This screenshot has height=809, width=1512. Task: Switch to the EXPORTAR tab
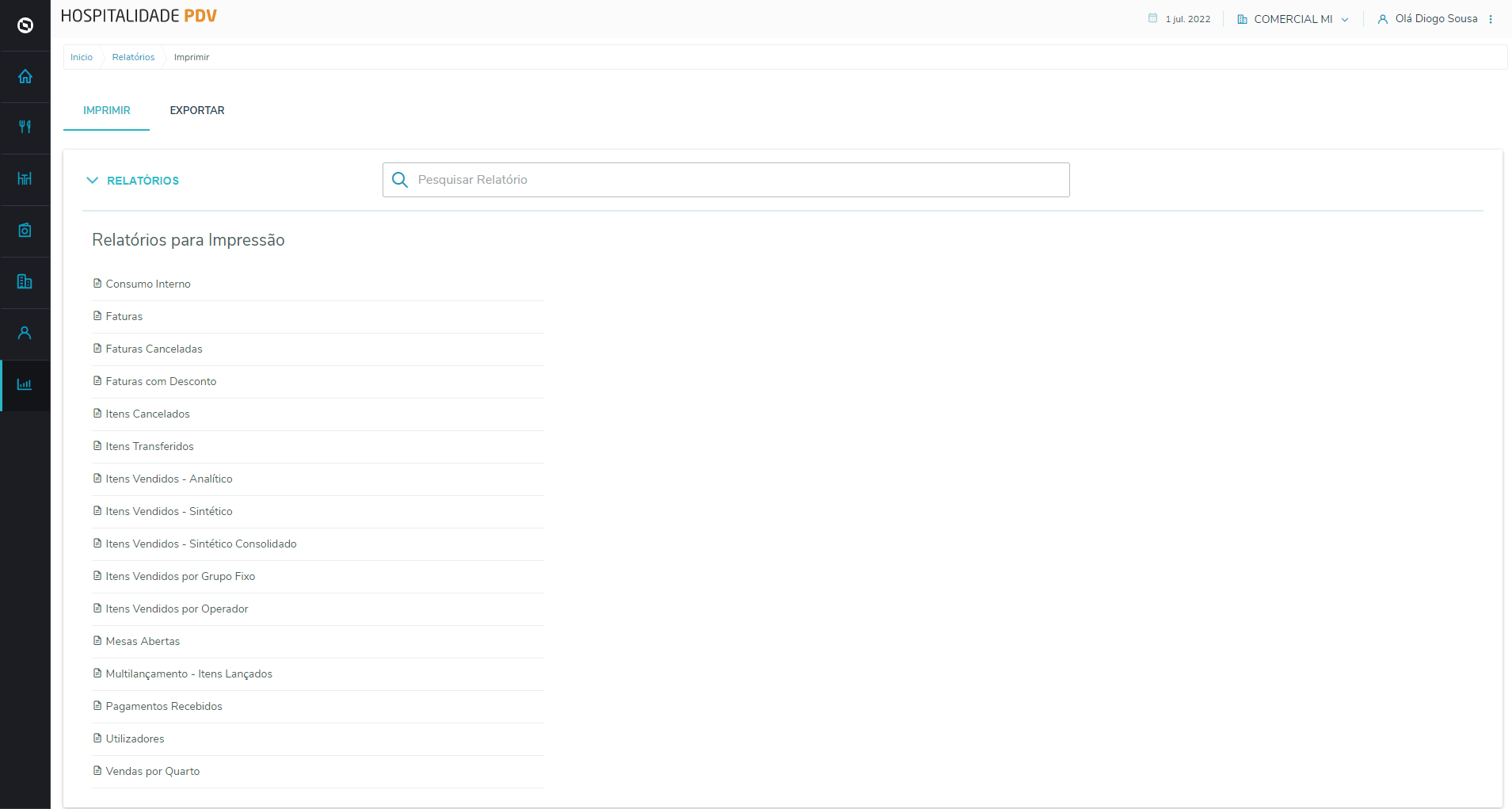tap(197, 110)
